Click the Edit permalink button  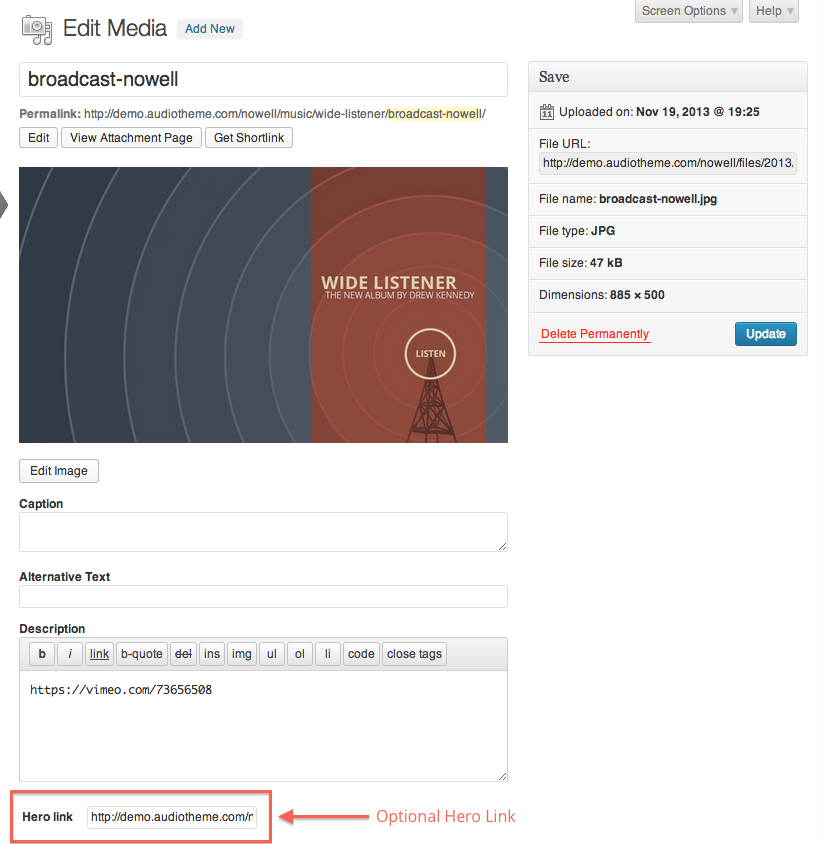coord(39,138)
